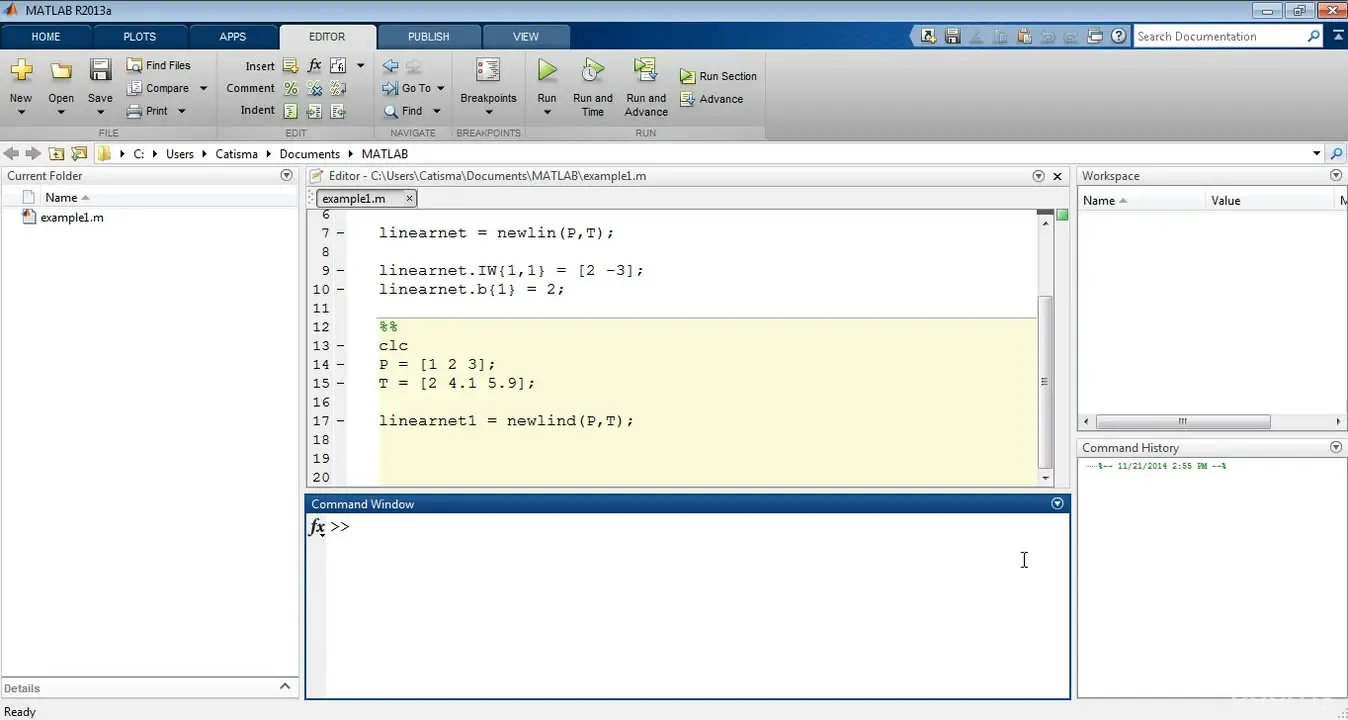Viewport: 1348px width, 720px height.
Task: Click the Breakpoints icon
Action: click(x=488, y=70)
